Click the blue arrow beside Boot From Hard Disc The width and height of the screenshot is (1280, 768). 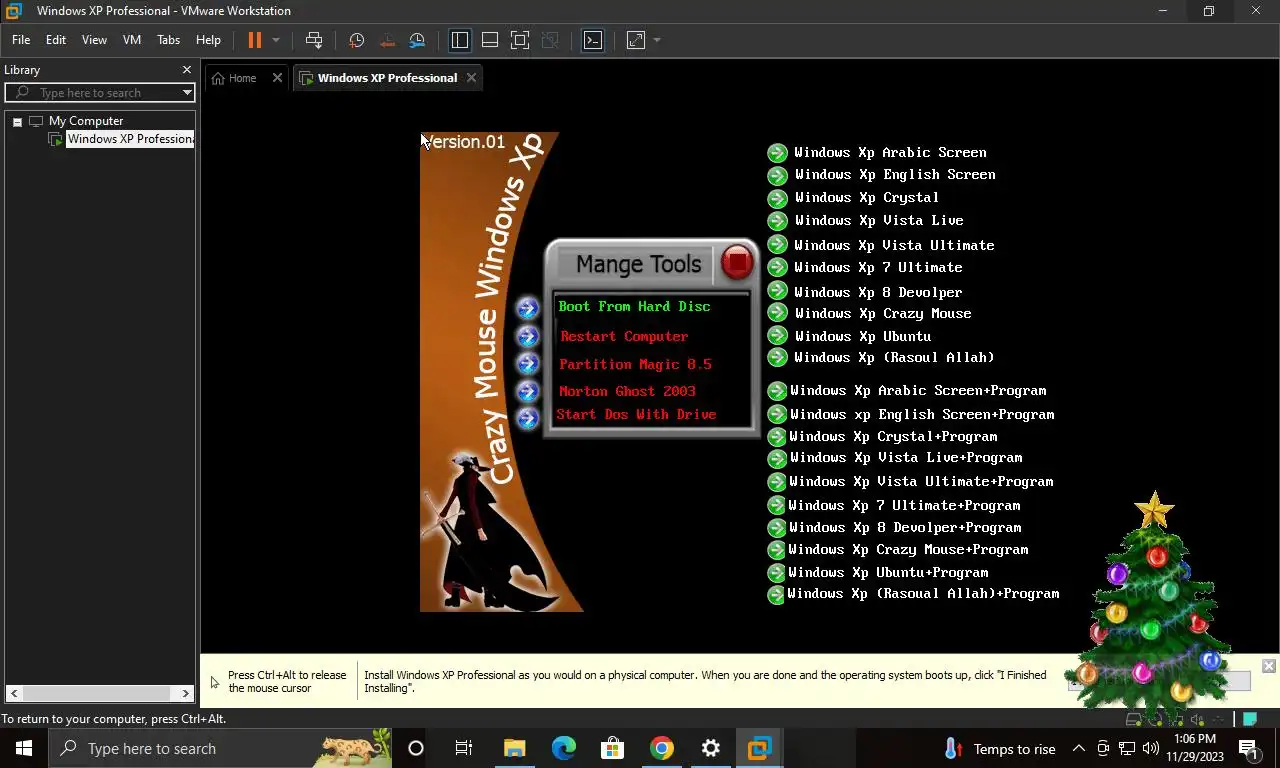point(527,309)
